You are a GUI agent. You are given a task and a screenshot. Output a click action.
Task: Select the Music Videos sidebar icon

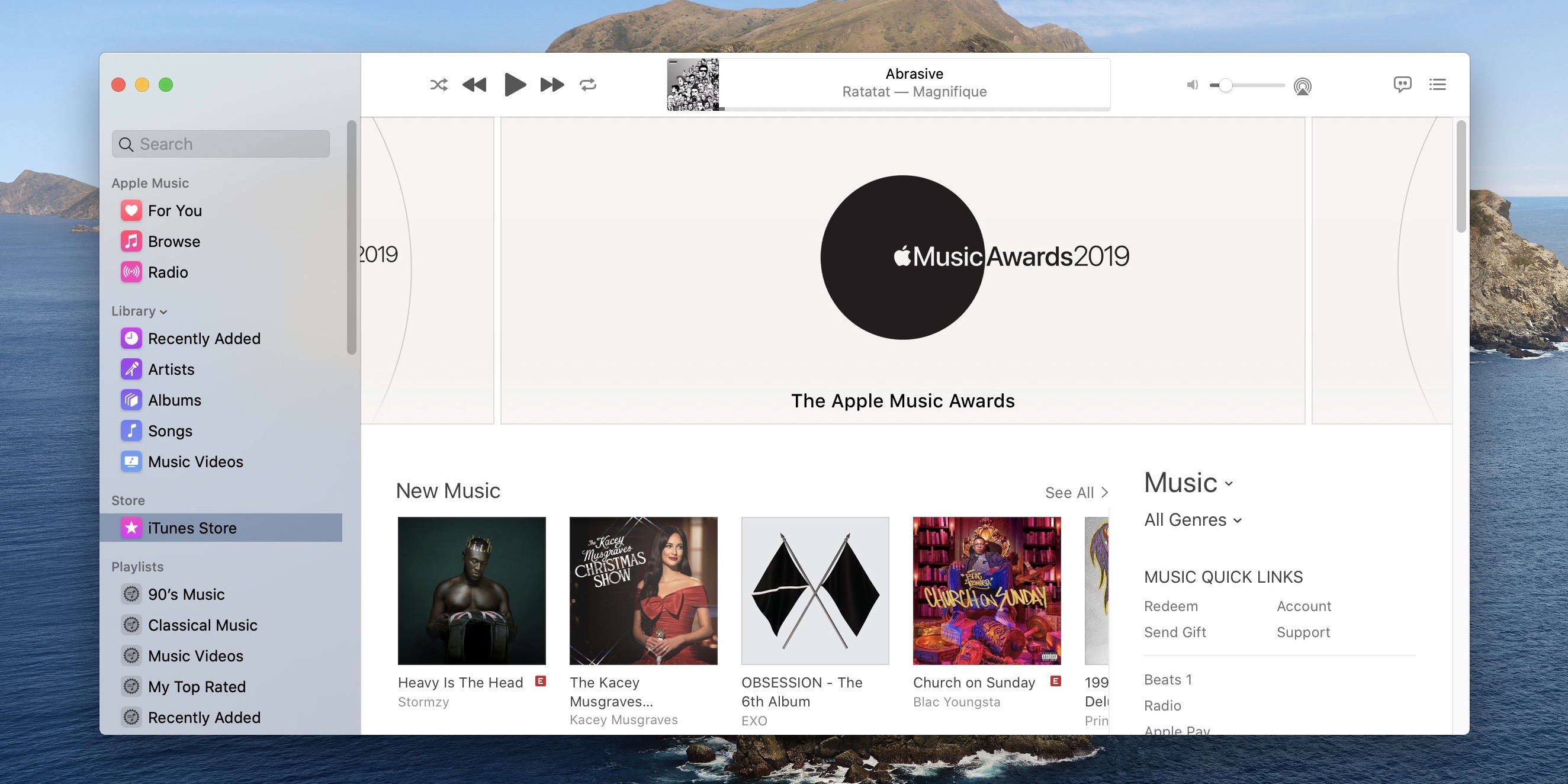(x=131, y=461)
